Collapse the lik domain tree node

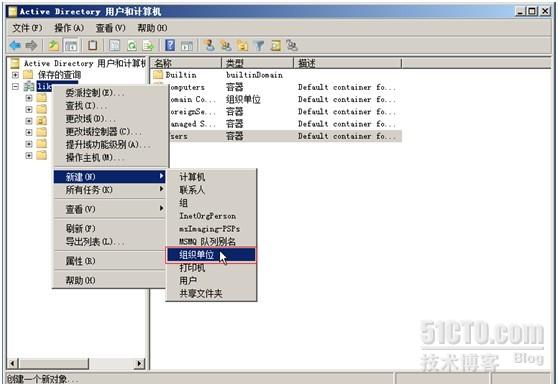[x=15, y=86]
